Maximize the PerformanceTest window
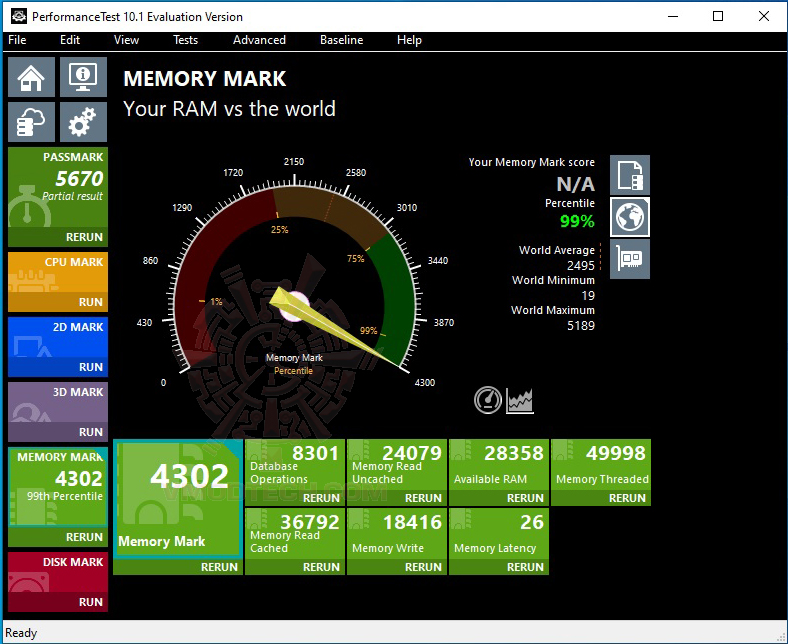The height and width of the screenshot is (644, 788). coord(718,16)
